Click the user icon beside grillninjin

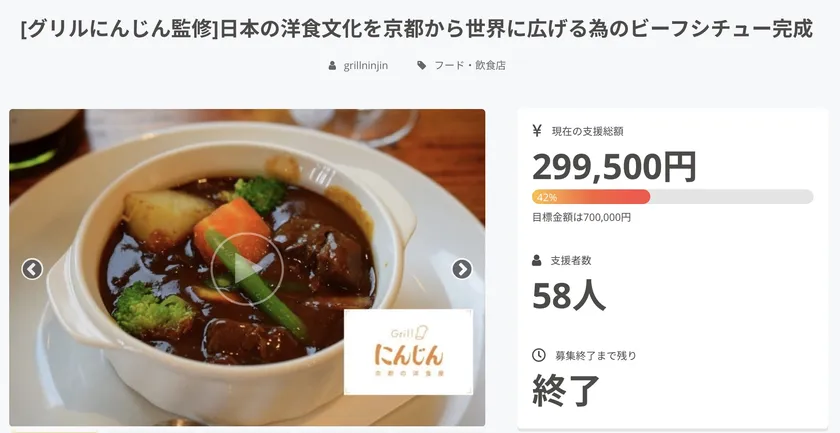point(332,65)
